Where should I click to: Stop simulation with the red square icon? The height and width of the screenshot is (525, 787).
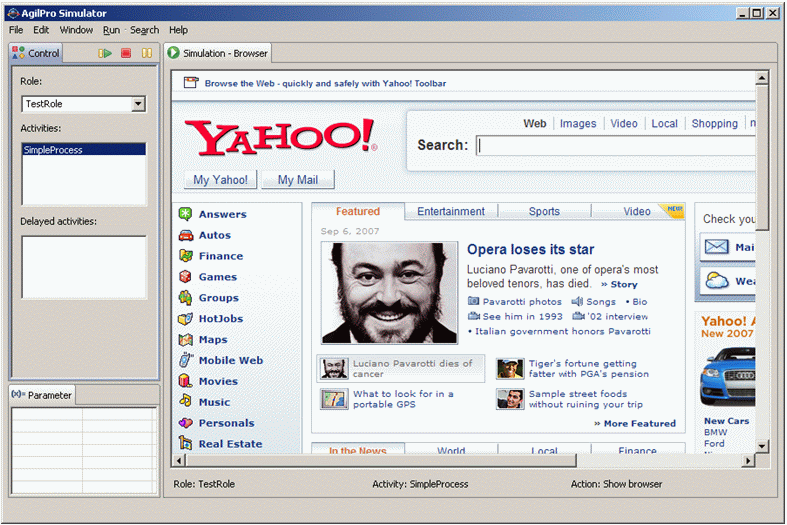[x=126, y=53]
